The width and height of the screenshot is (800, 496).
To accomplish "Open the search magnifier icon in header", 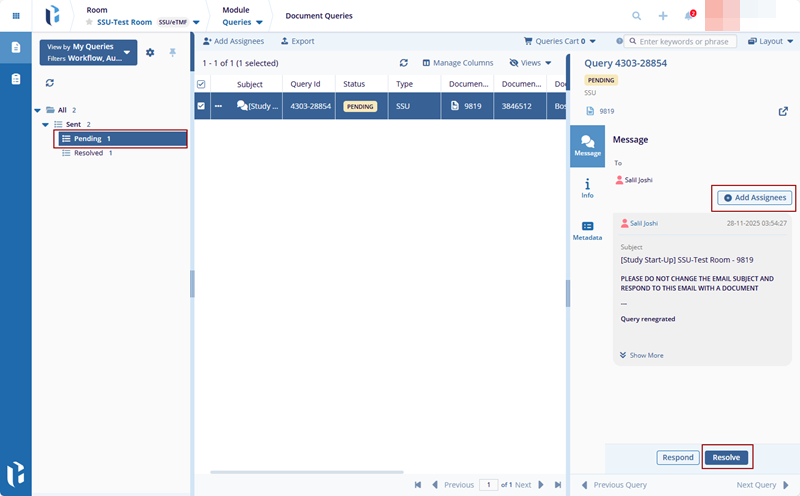I will (637, 16).
